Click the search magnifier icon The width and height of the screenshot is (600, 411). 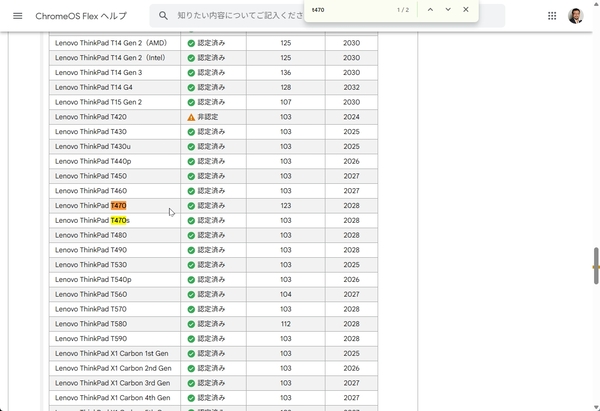pos(163,16)
